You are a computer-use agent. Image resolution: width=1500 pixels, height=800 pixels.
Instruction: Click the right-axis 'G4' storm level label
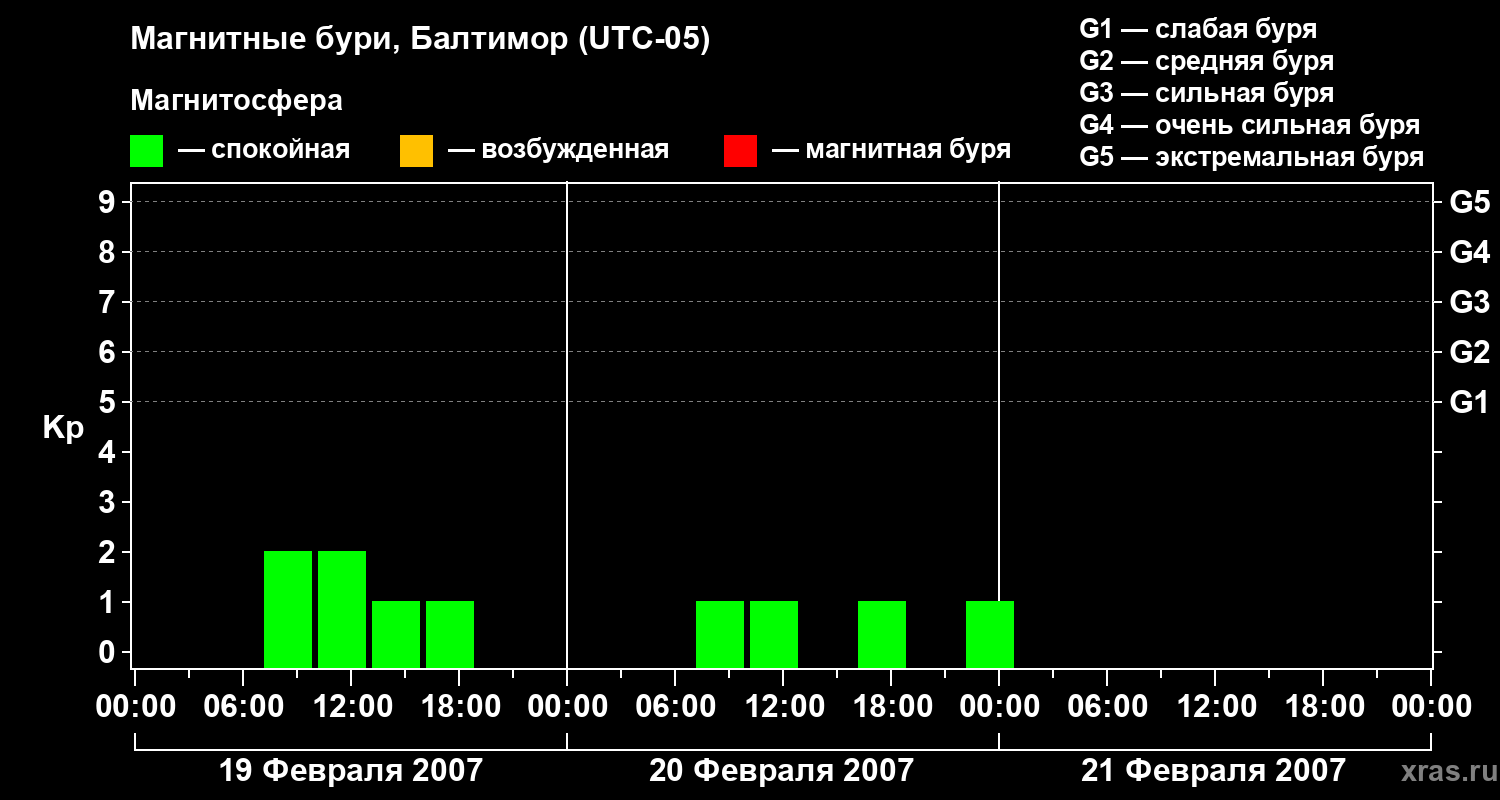[x=1470, y=252]
